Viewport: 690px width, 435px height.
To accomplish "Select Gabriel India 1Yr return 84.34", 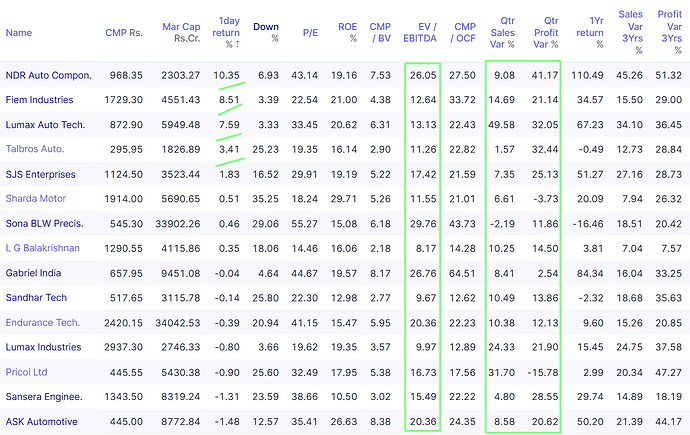I will (590, 273).
